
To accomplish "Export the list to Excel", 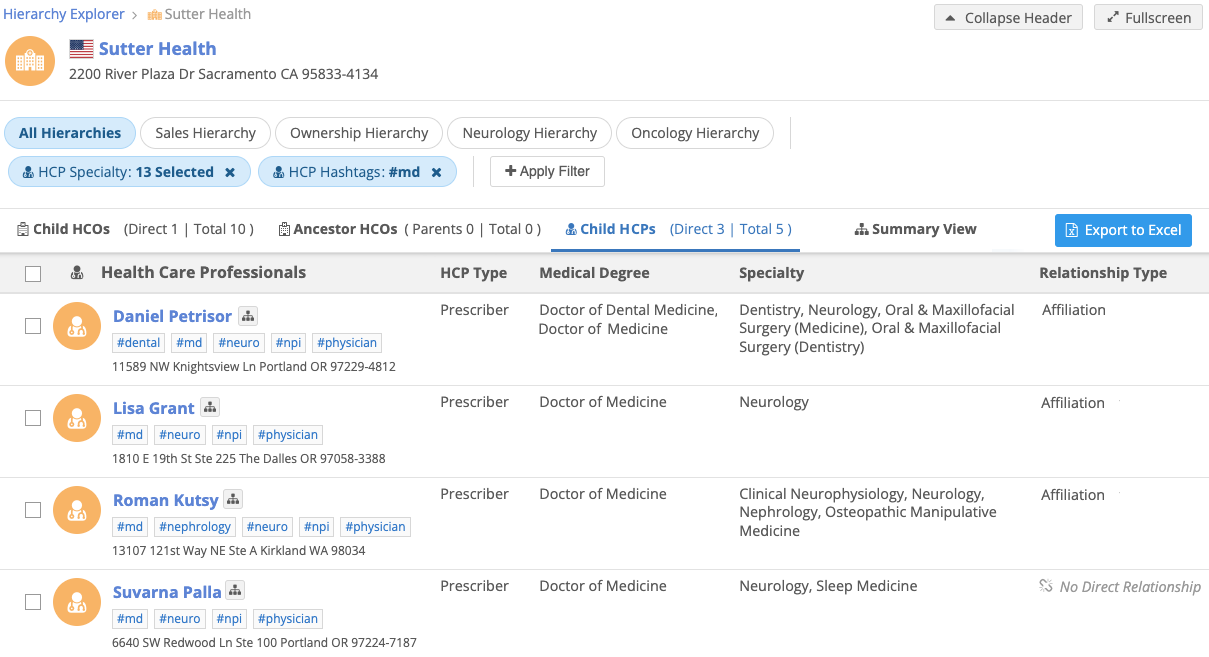I will 1123,230.
